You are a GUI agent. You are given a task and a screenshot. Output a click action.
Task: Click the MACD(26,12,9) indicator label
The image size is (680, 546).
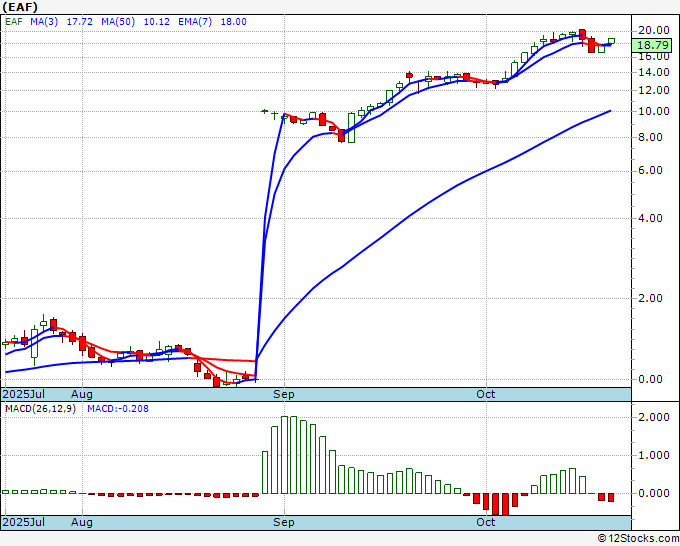(40, 409)
